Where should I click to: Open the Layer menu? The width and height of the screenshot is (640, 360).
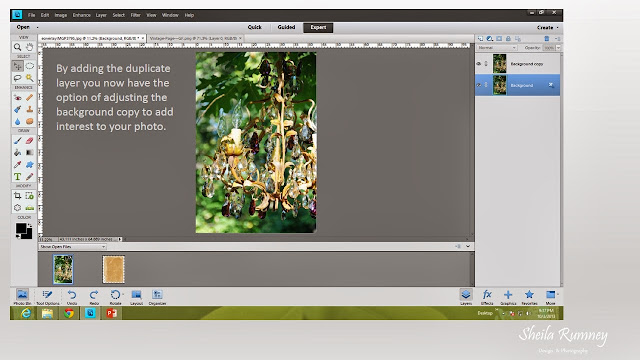click(x=101, y=15)
